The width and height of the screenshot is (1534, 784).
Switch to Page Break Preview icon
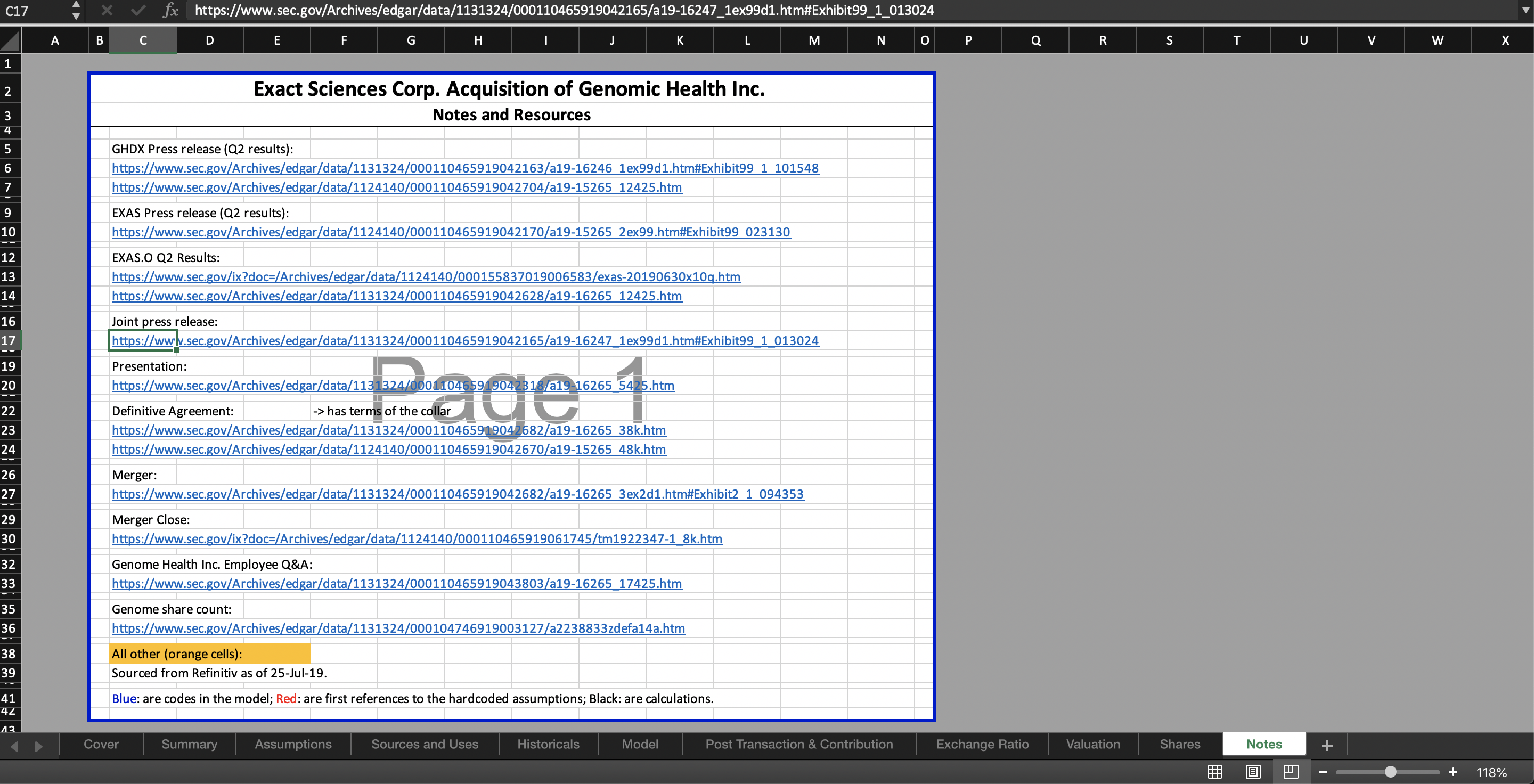[x=1291, y=772]
